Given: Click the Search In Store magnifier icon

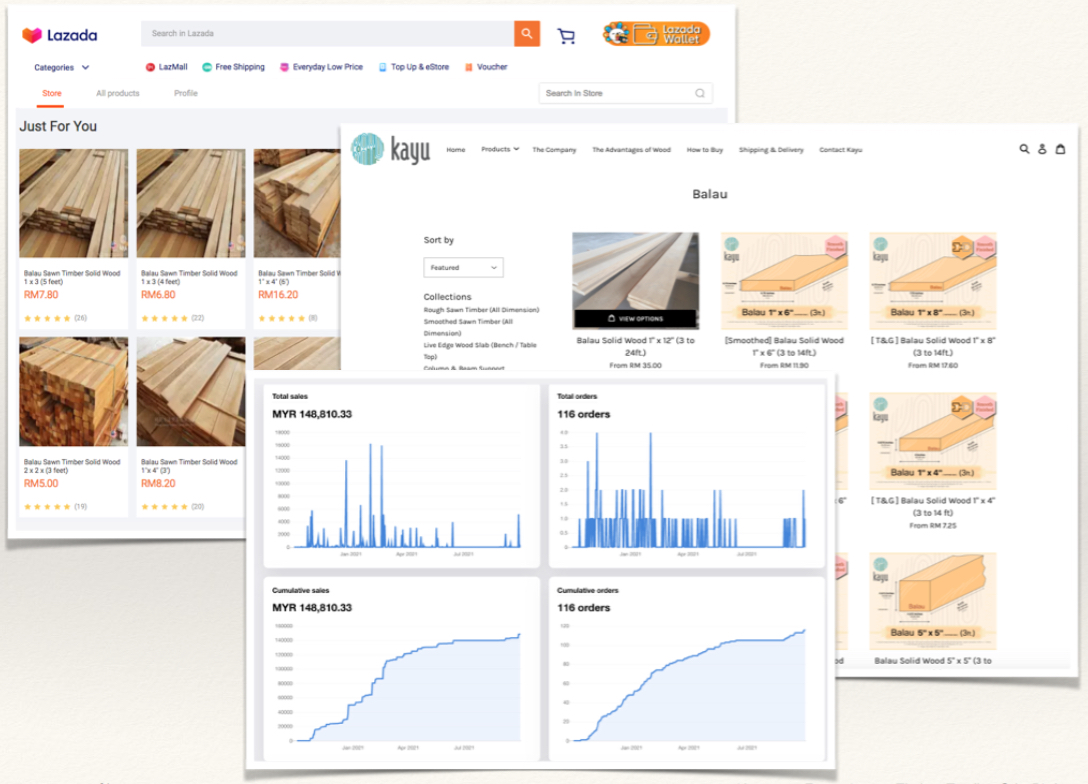Looking at the screenshot, I should coord(700,93).
